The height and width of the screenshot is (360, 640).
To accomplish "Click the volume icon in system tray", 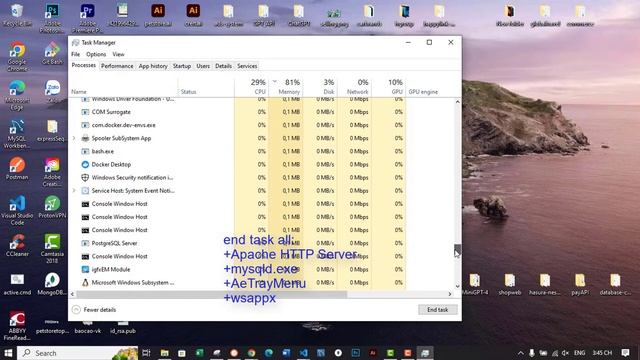I will pos(565,353).
